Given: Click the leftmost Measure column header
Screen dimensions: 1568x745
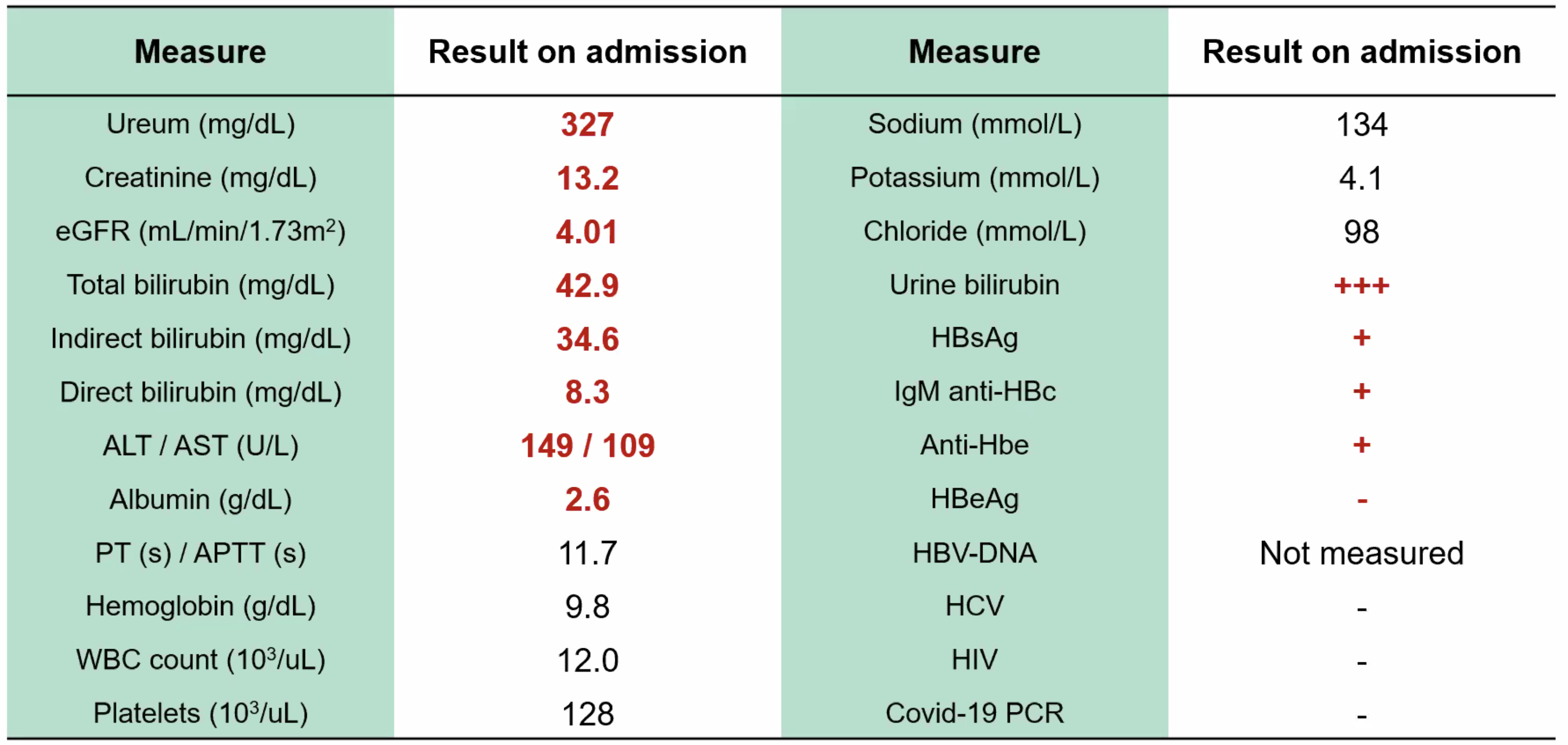Looking at the screenshot, I should (200, 52).
